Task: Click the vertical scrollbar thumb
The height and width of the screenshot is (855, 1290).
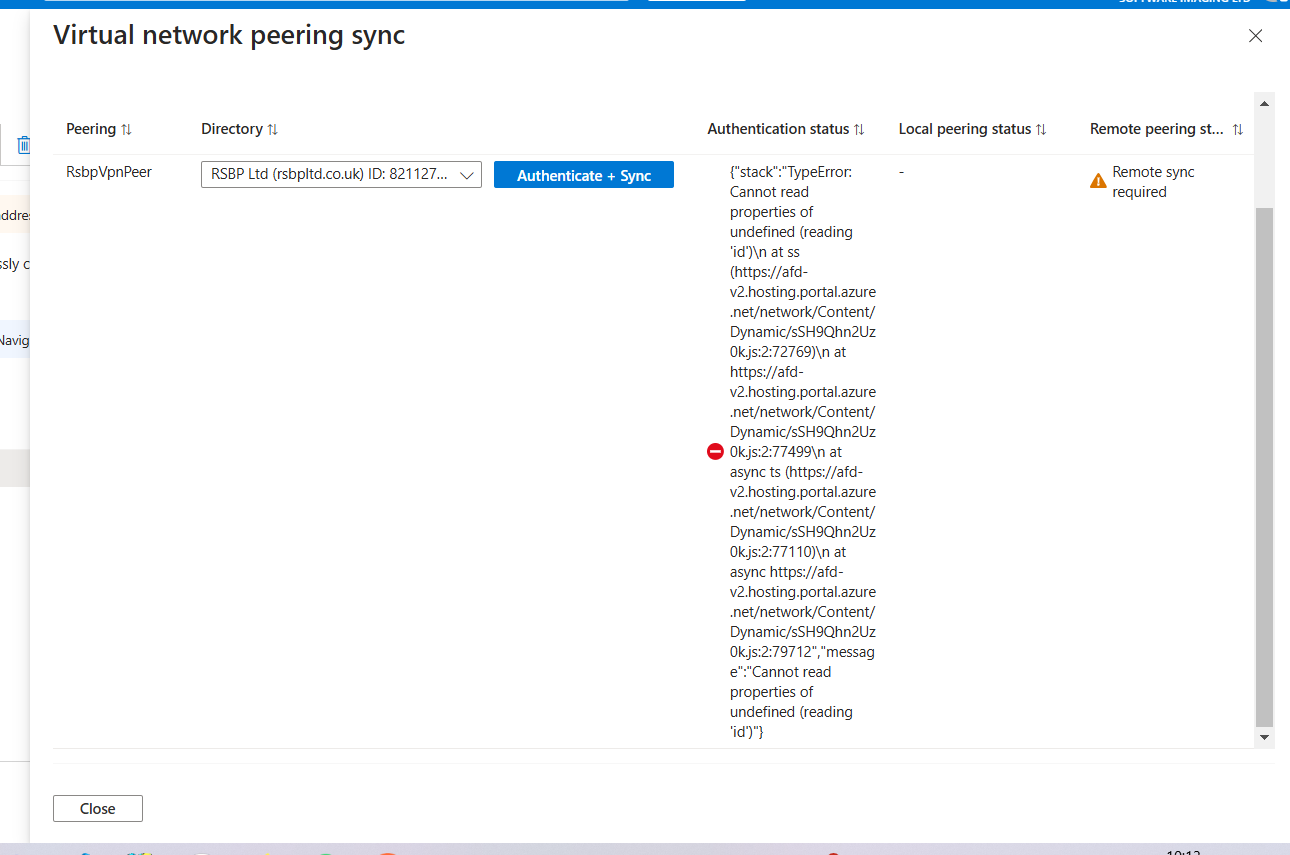Action: coord(1264,467)
